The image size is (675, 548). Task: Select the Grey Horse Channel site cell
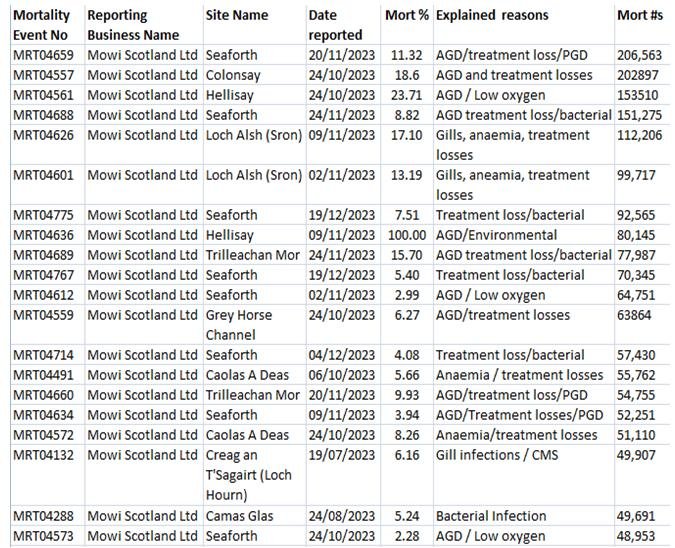[239, 324]
